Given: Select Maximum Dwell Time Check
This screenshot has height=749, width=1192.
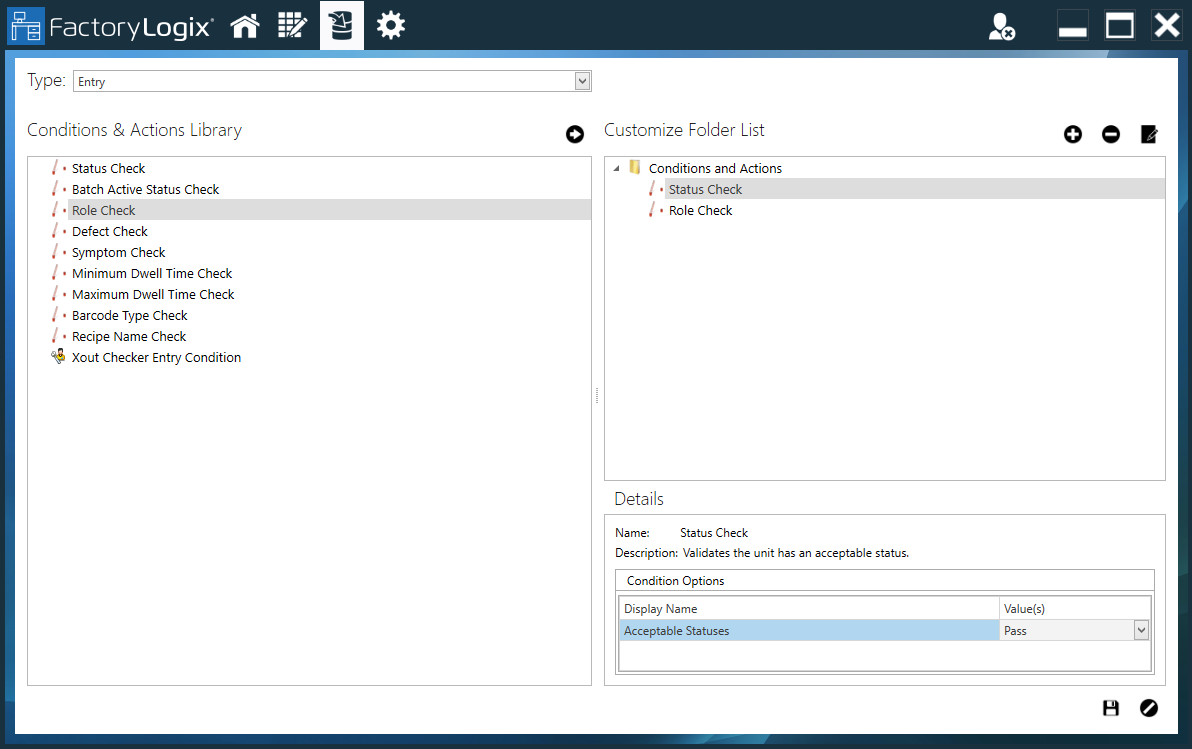Looking at the screenshot, I should pos(153,294).
